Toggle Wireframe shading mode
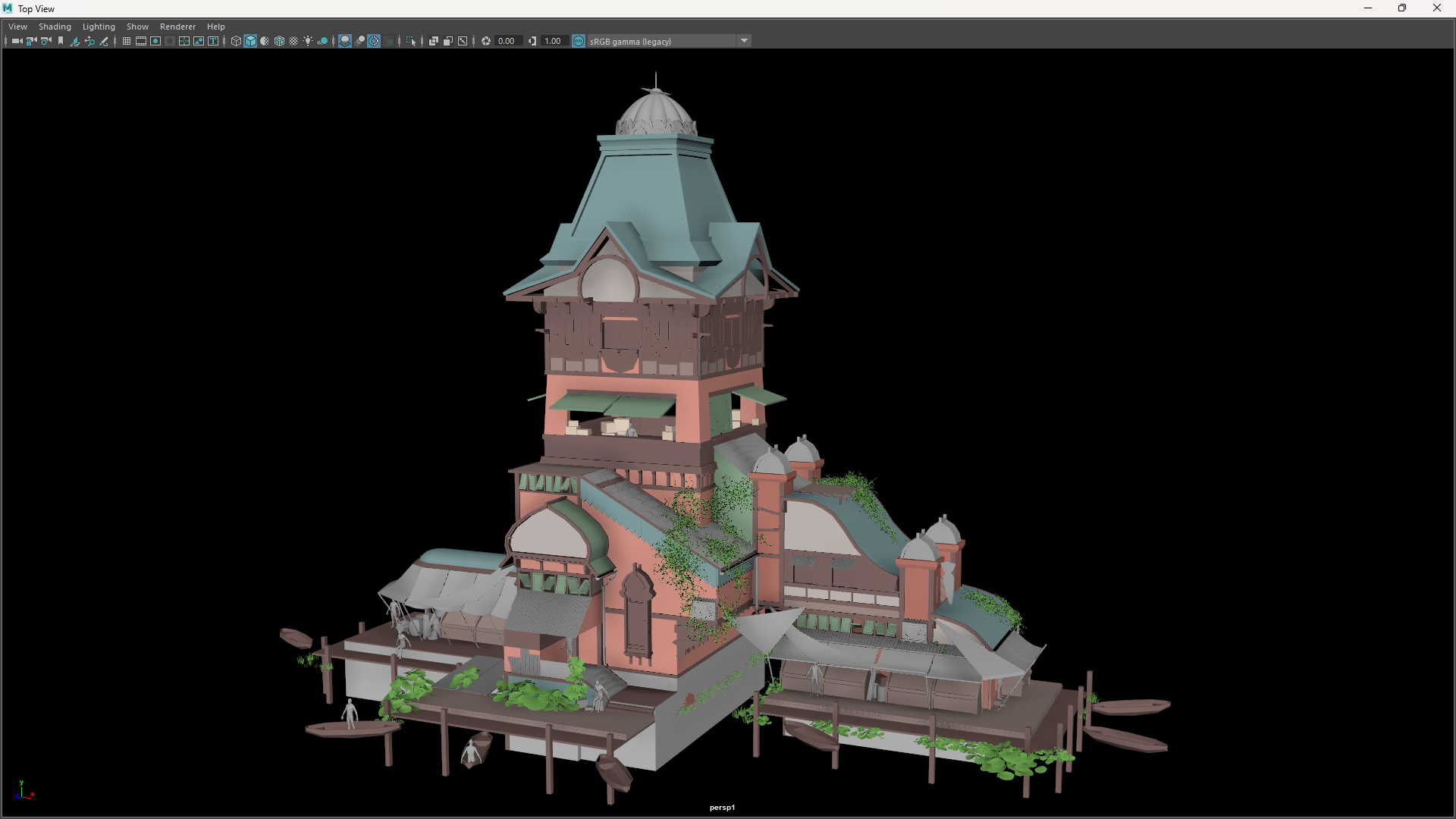Image resolution: width=1456 pixels, height=819 pixels. click(x=236, y=41)
